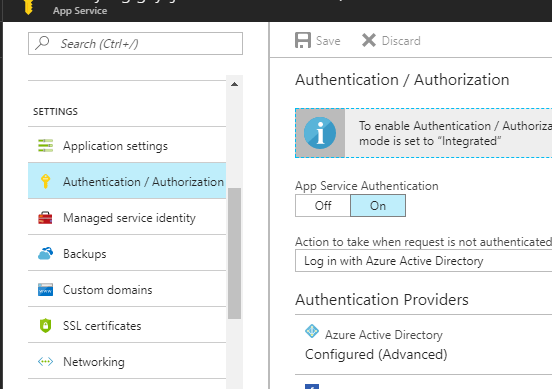Switch App Service Authentication to Off
This screenshot has width=552, height=389.
[323, 206]
